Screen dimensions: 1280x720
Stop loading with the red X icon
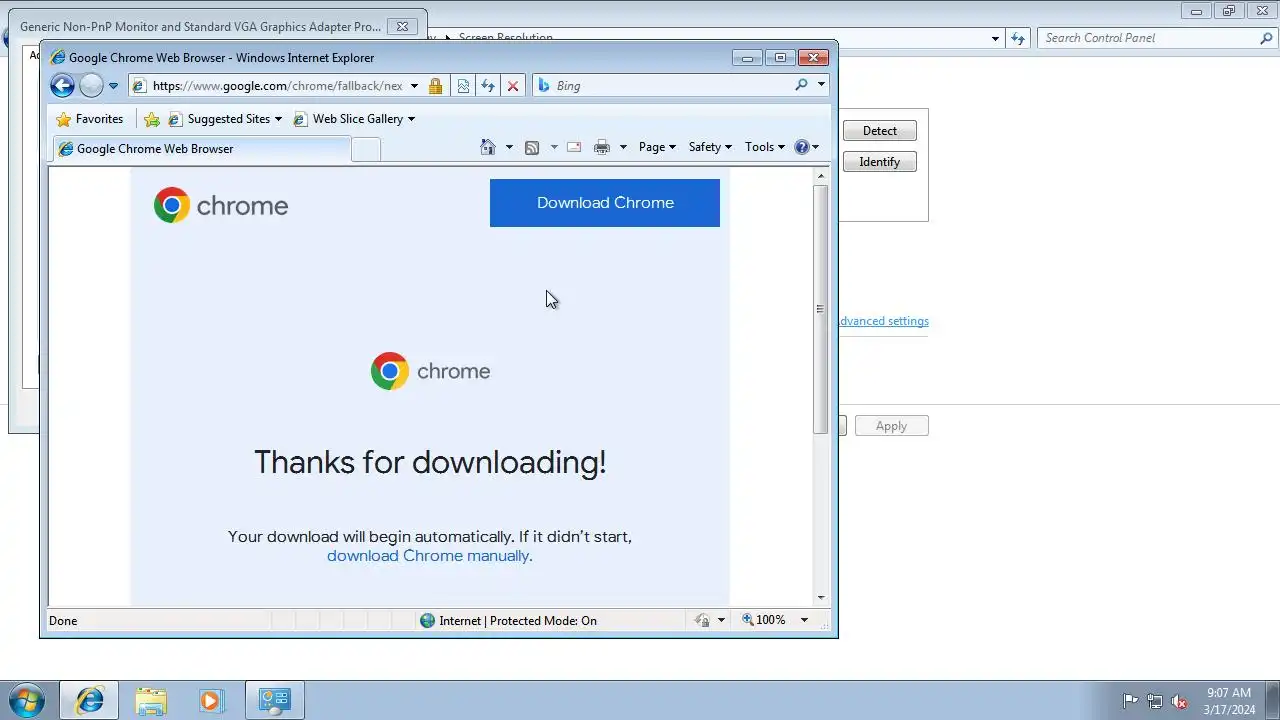[513, 86]
